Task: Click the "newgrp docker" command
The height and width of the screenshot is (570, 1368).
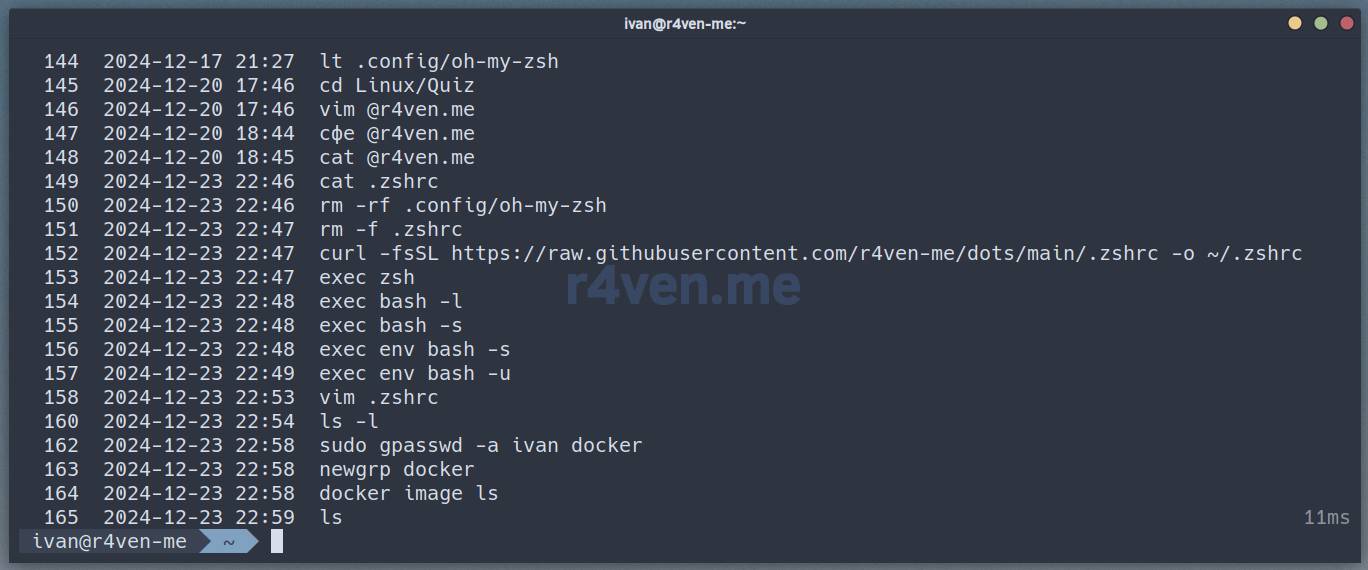Action: tap(396, 469)
